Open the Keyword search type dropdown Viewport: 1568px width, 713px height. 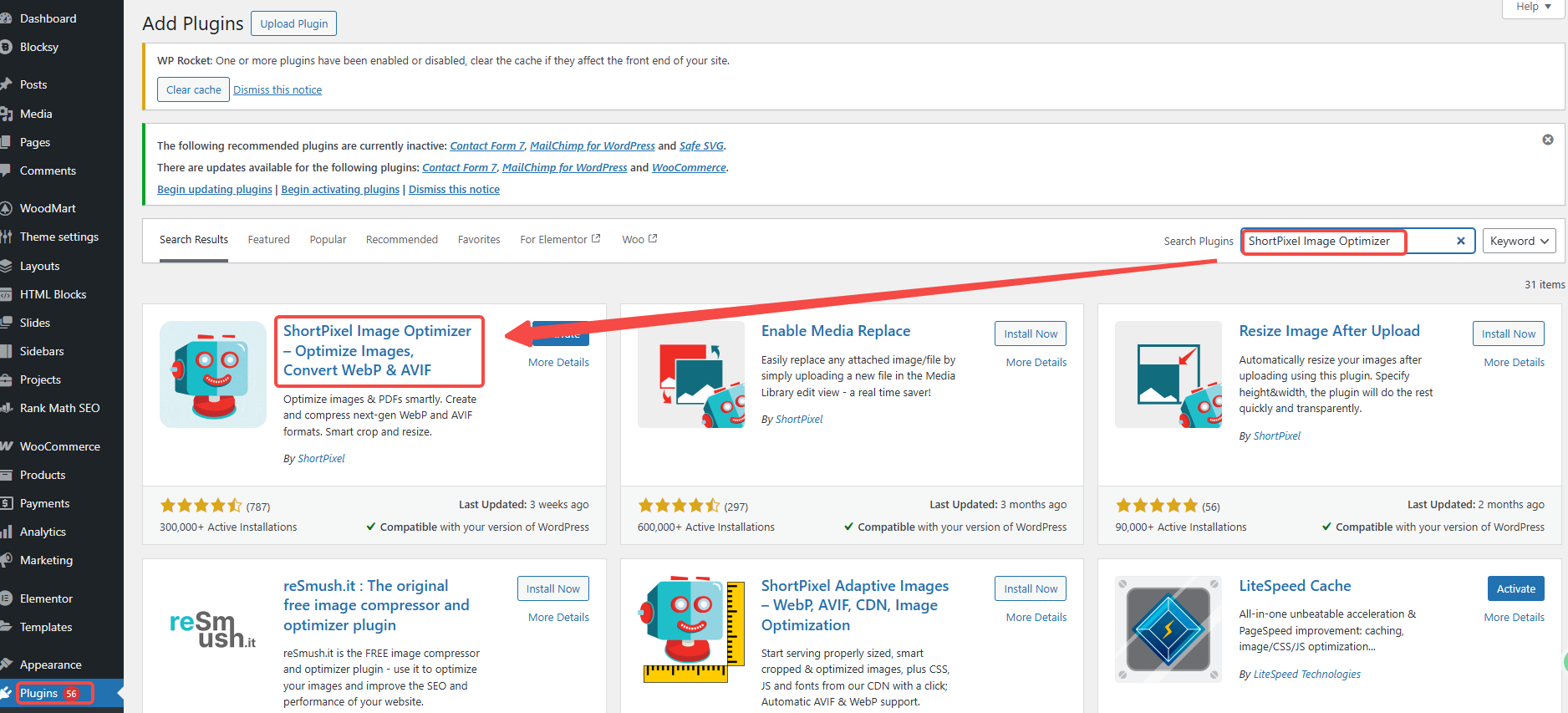[1518, 241]
